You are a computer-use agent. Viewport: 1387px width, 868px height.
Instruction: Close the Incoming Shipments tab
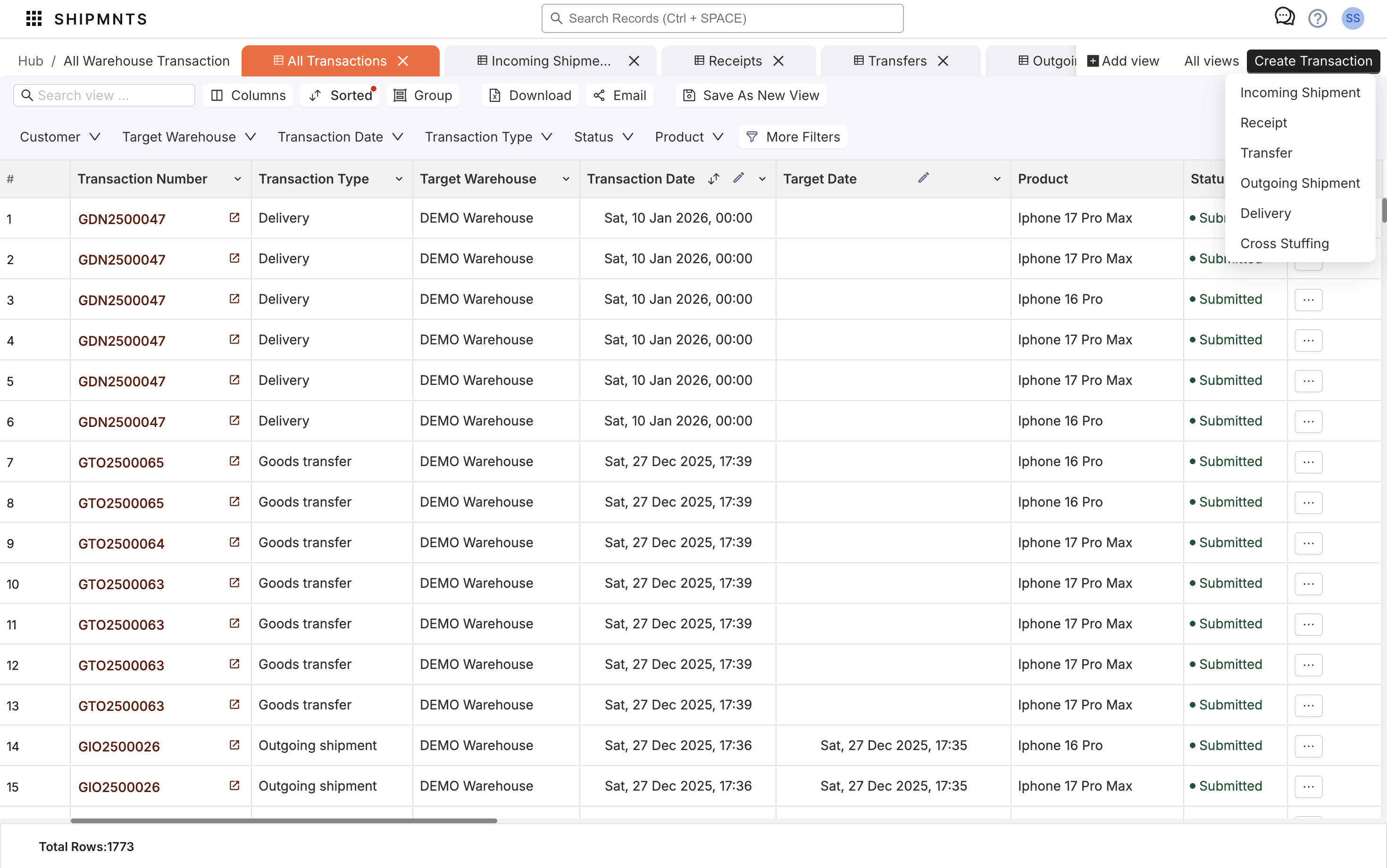pos(634,61)
